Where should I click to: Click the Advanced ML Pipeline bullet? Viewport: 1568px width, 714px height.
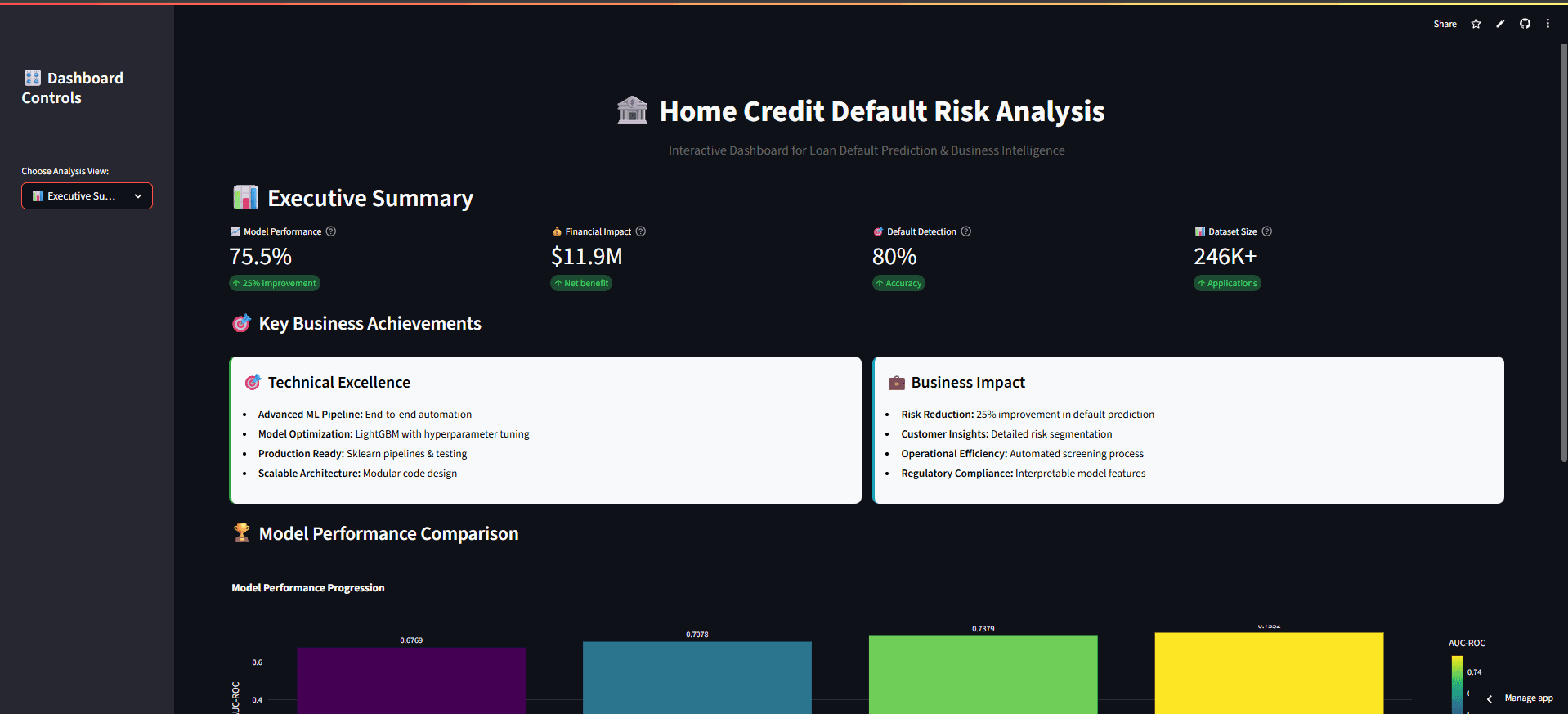[365, 415]
